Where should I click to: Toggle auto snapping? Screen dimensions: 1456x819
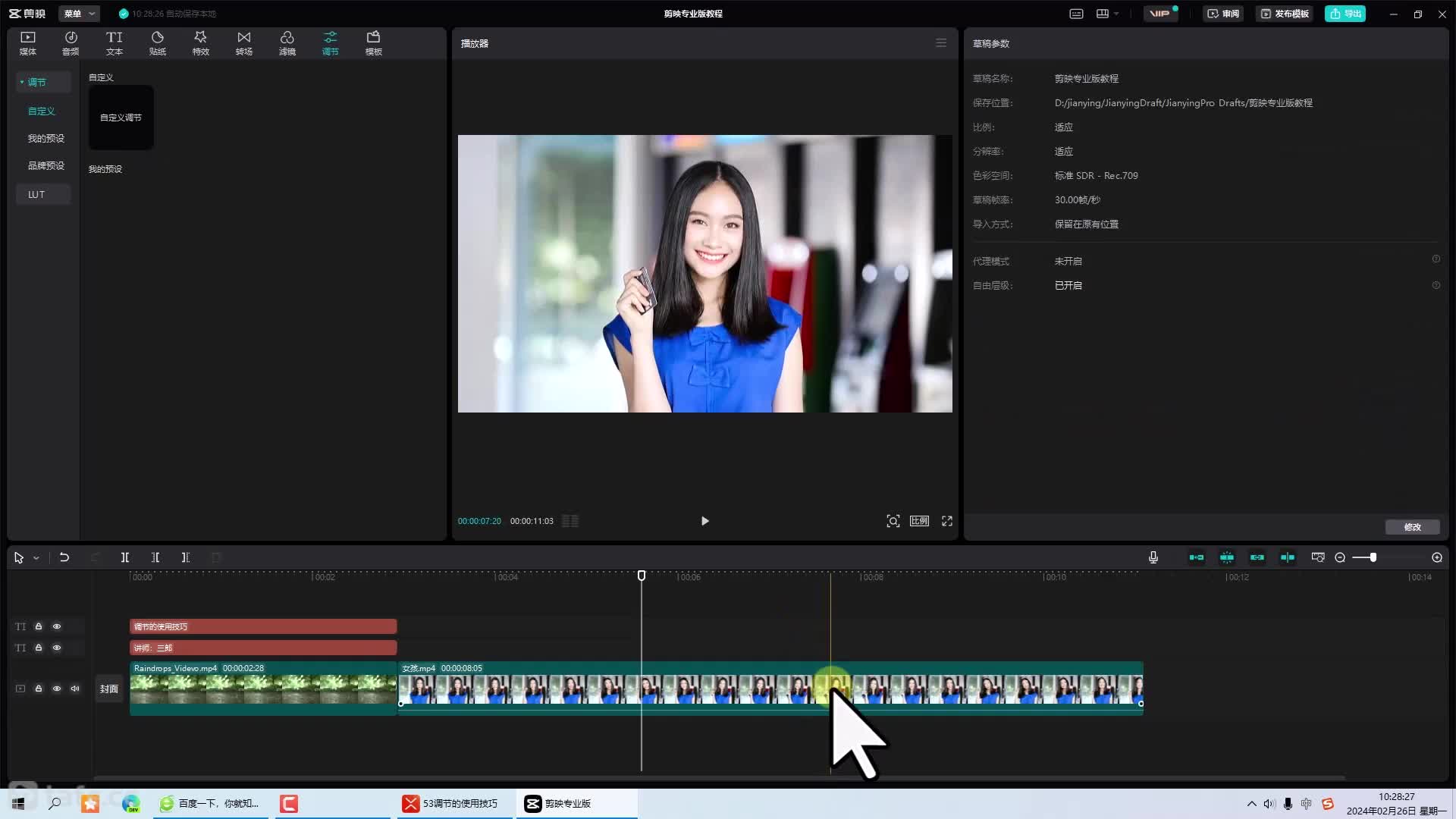(1227, 557)
